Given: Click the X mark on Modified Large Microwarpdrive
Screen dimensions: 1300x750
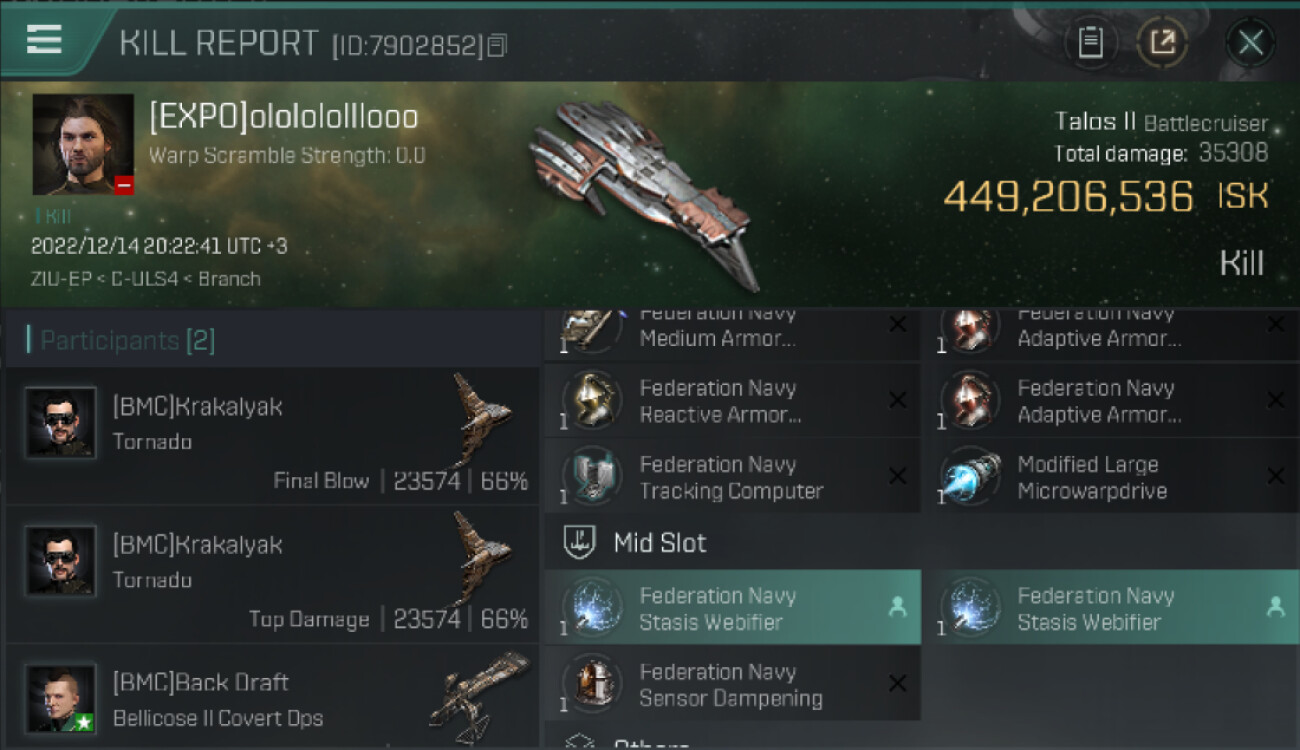Looking at the screenshot, I should (x=1275, y=477).
